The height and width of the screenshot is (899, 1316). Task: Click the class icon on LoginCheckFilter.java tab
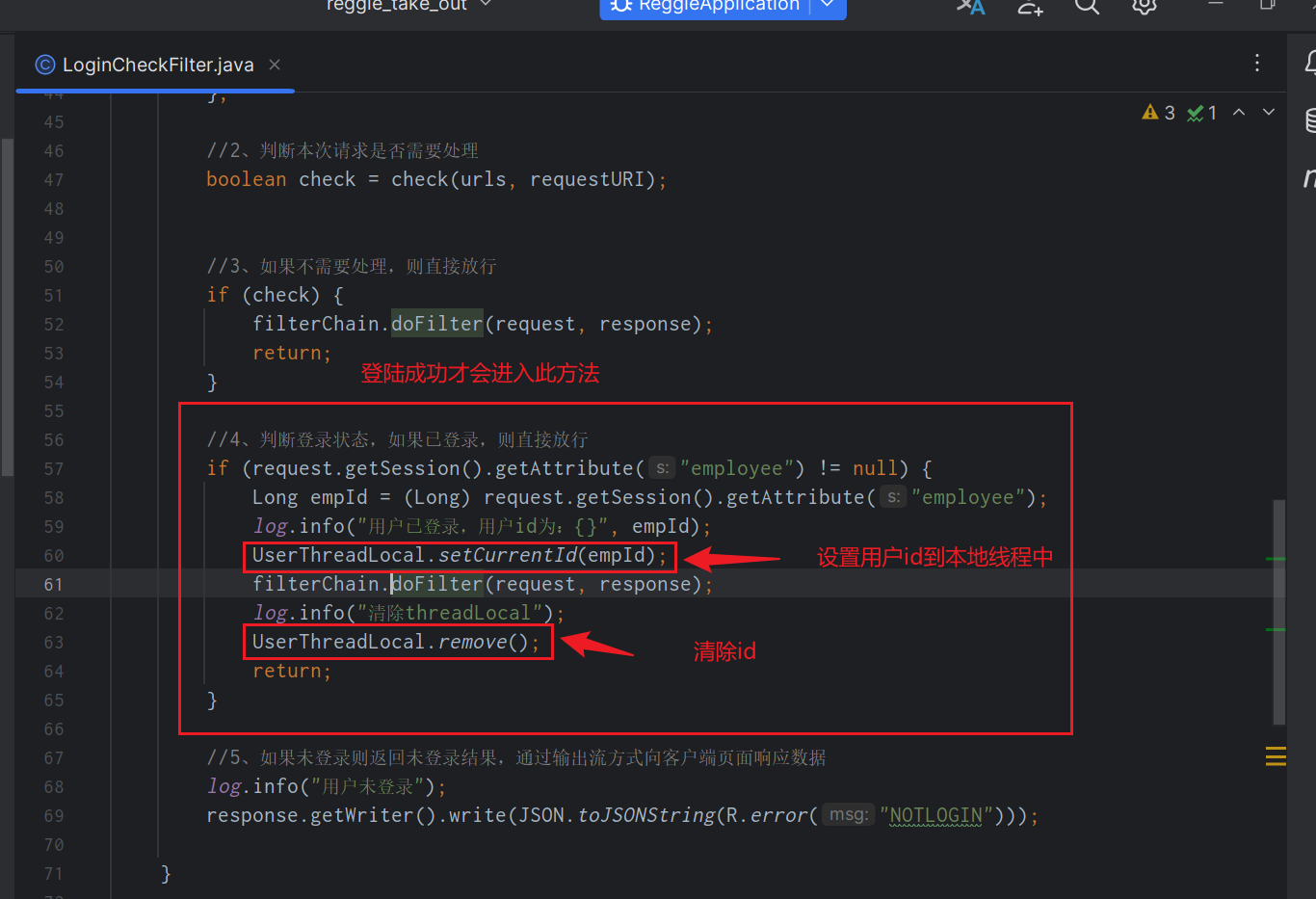pyautogui.click(x=44, y=65)
